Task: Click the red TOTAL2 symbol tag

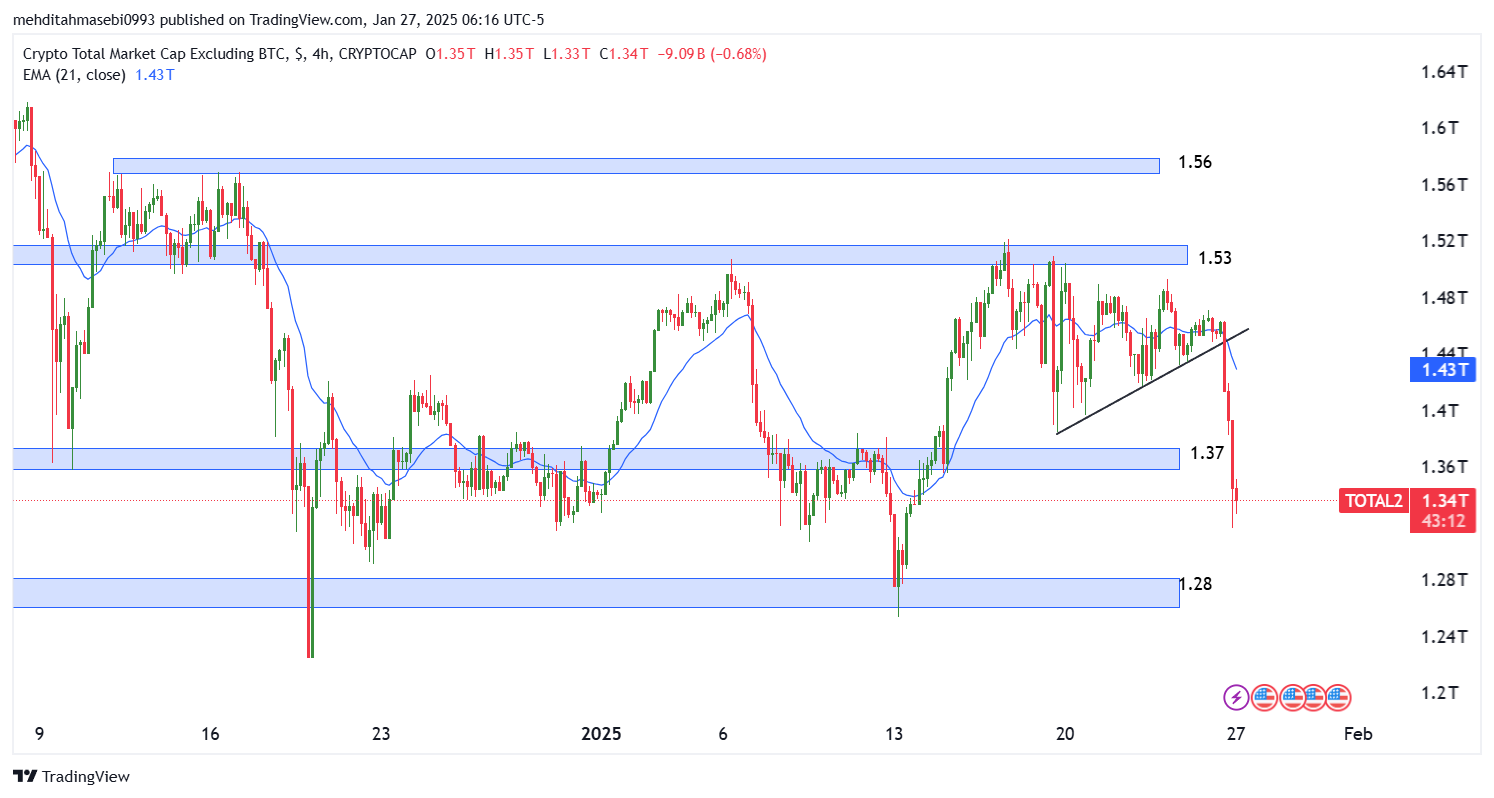Action: pyautogui.click(x=1373, y=500)
